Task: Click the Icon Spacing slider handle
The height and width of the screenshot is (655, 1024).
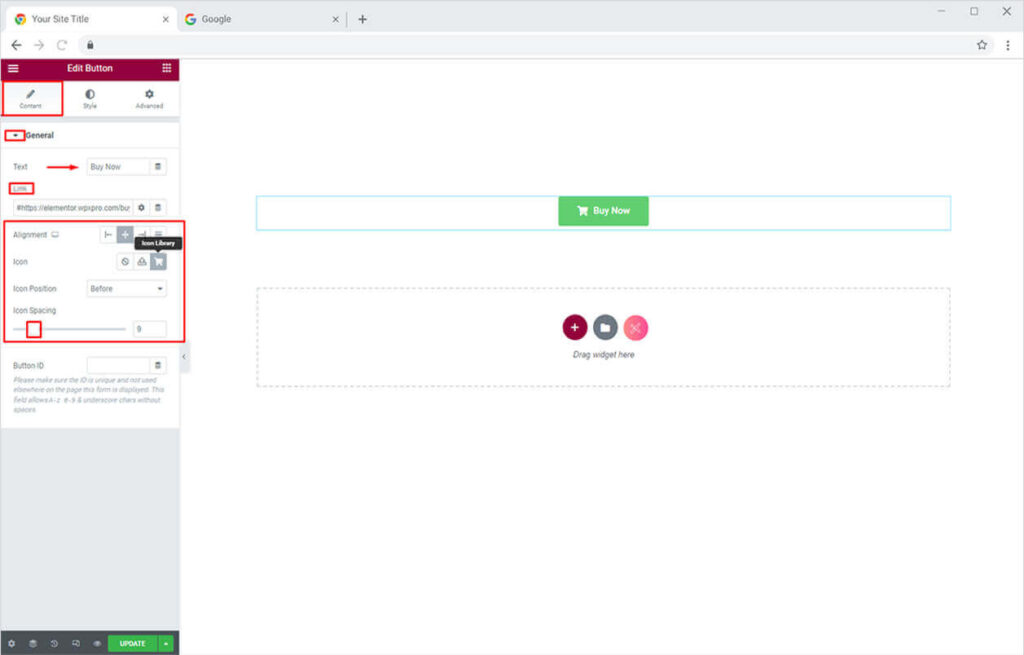Action: click(x=34, y=329)
